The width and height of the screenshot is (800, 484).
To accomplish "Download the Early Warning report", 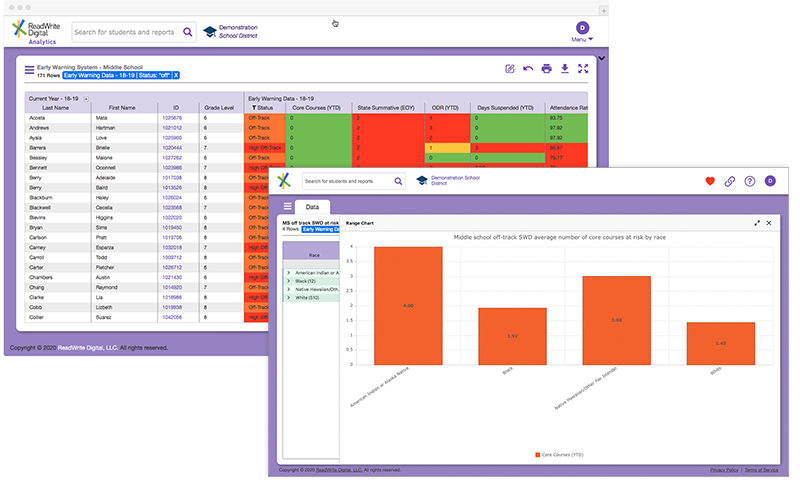I will pos(565,69).
